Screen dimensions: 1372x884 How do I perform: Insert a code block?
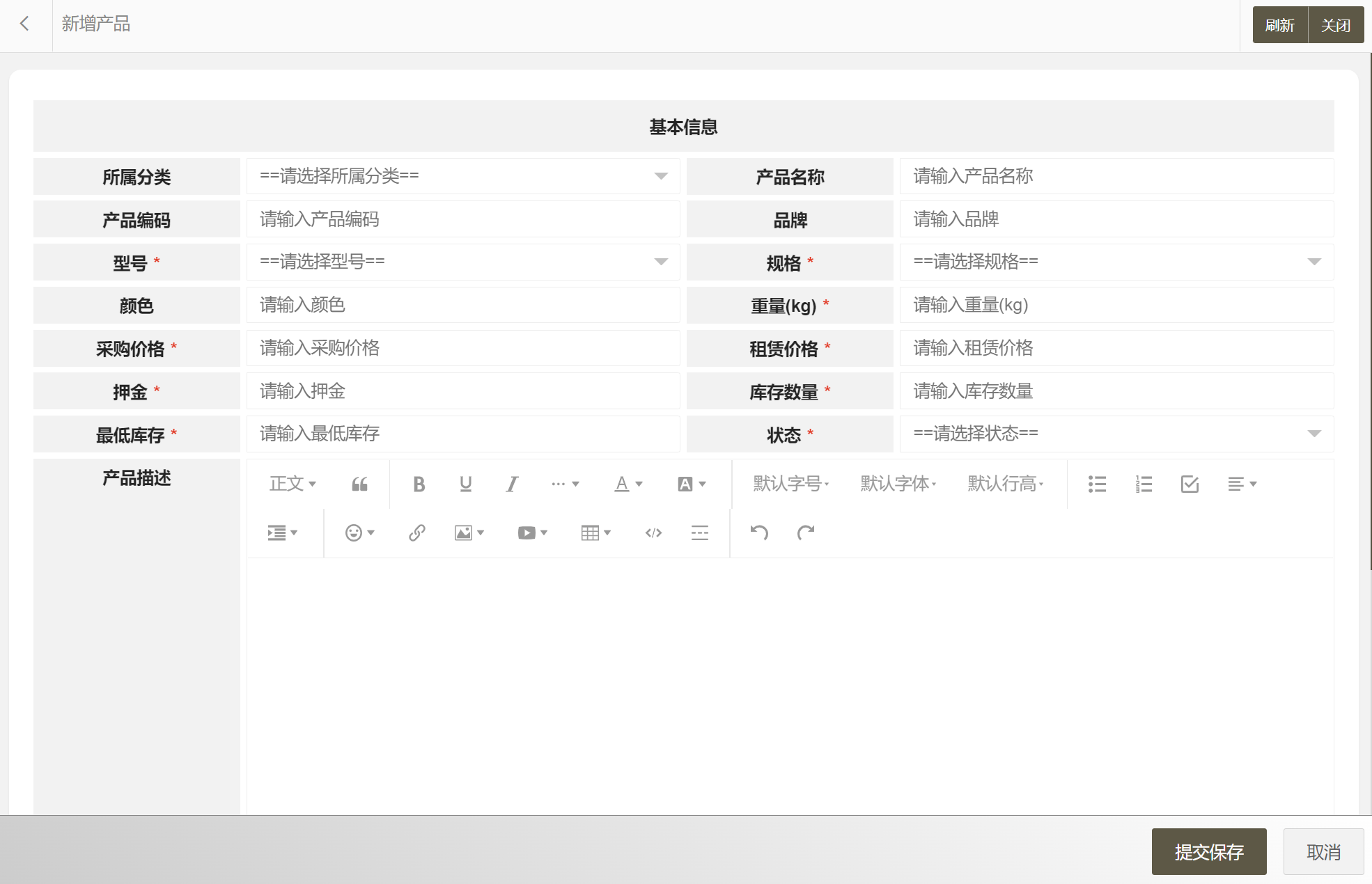[x=653, y=533]
